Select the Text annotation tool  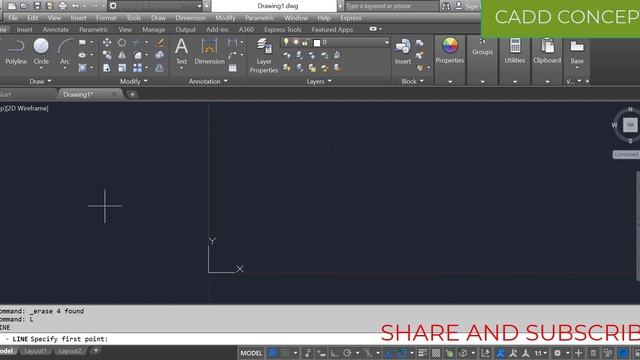tap(181, 52)
